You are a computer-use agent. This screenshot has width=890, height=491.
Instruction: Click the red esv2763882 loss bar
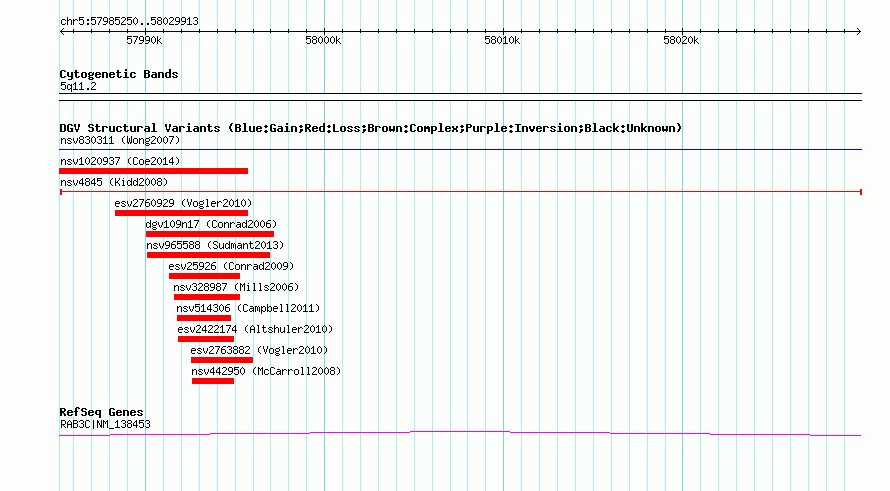click(222, 360)
